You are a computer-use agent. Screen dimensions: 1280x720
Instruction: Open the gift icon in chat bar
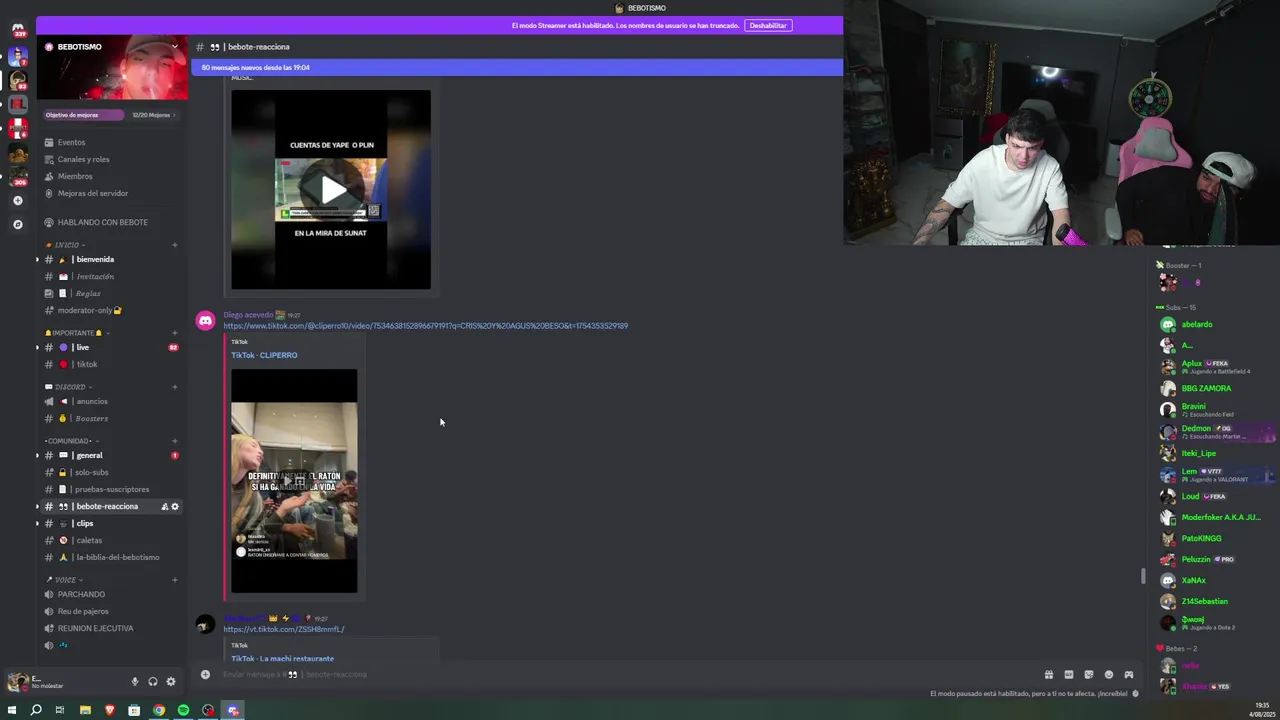[x=1048, y=674]
